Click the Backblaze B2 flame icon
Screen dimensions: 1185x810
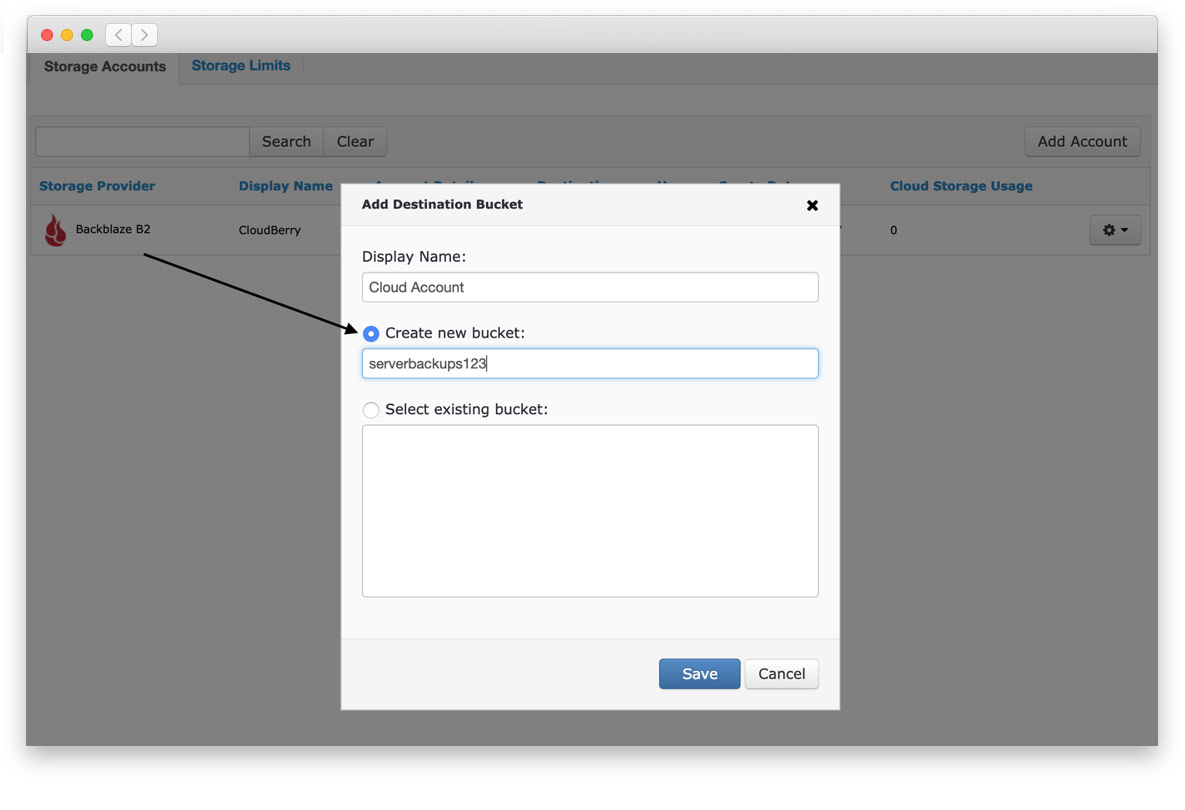(56, 230)
